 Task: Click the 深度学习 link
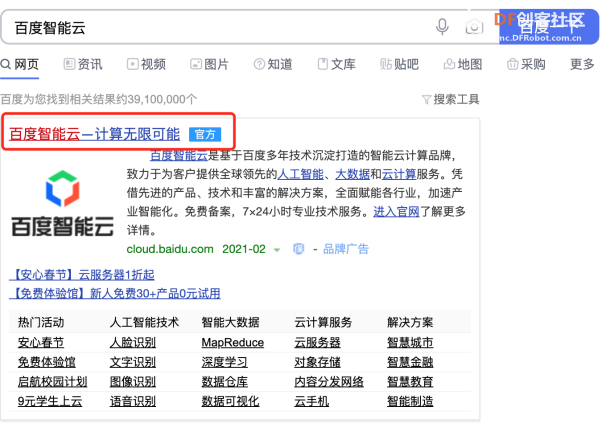click(x=225, y=362)
